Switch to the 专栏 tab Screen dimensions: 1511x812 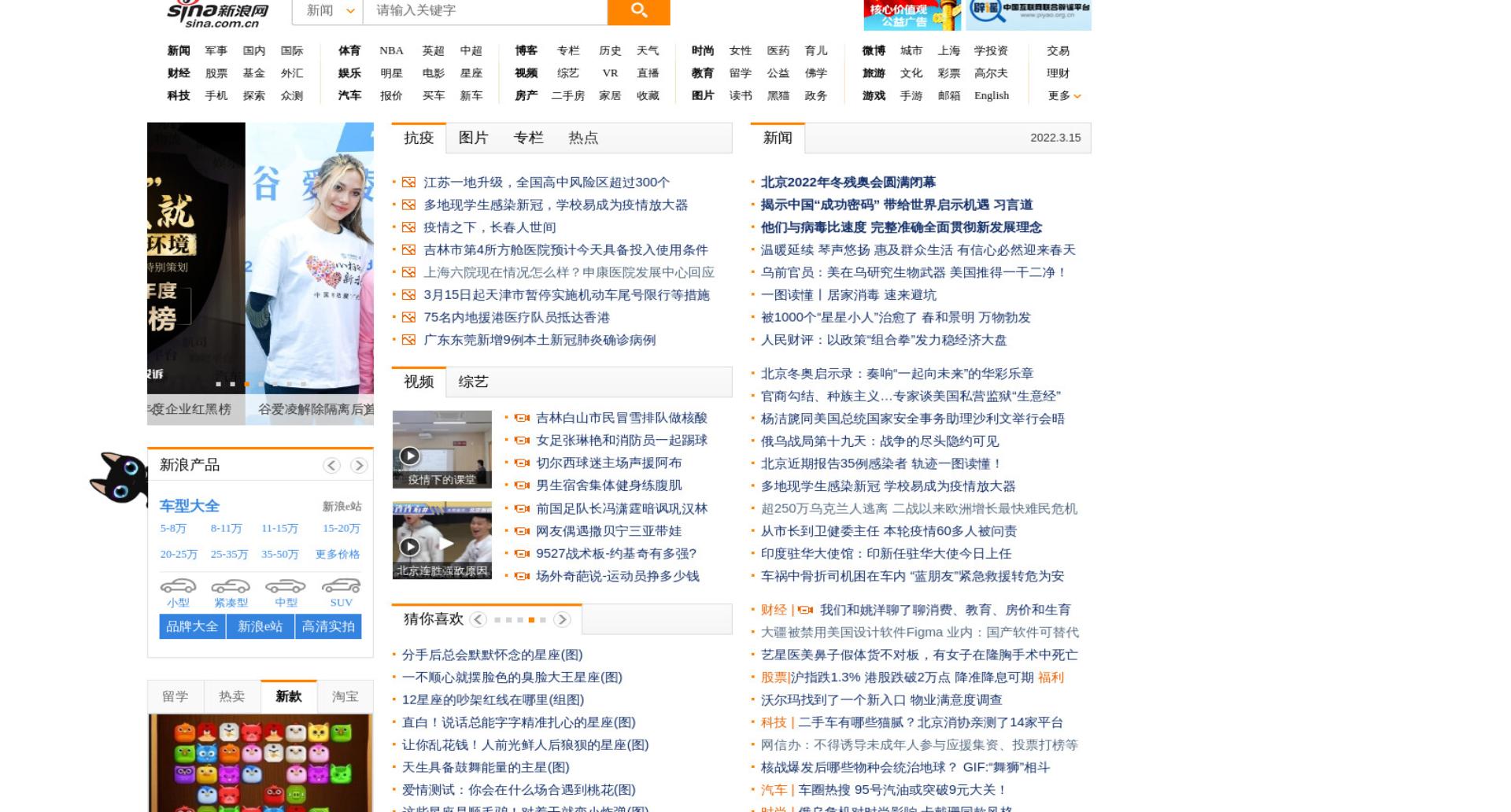click(528, 138)
